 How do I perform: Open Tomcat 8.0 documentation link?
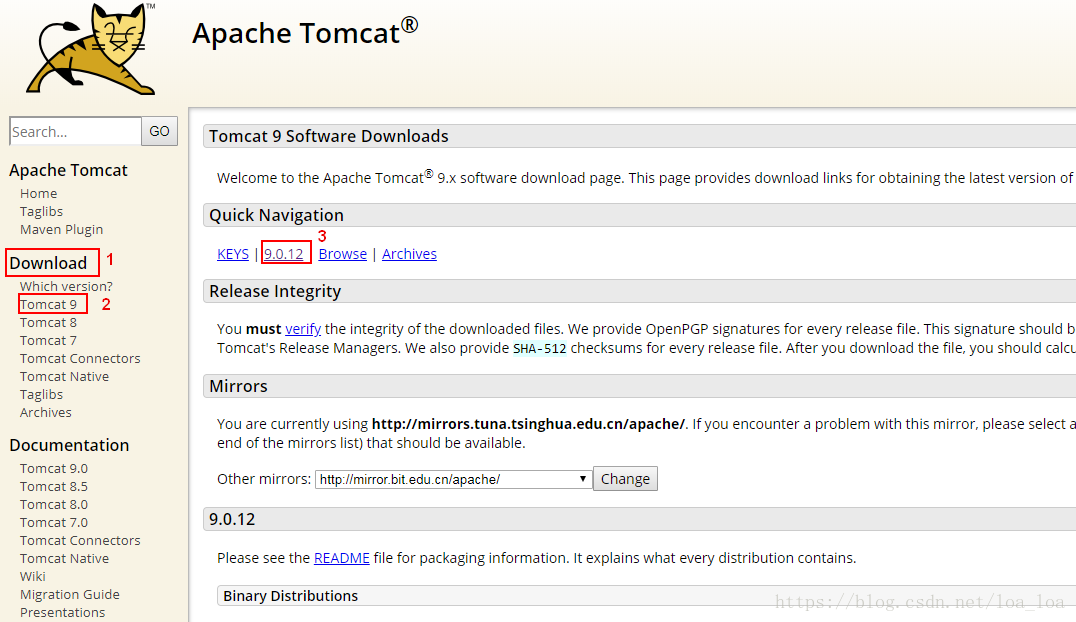tap(54, 504)
